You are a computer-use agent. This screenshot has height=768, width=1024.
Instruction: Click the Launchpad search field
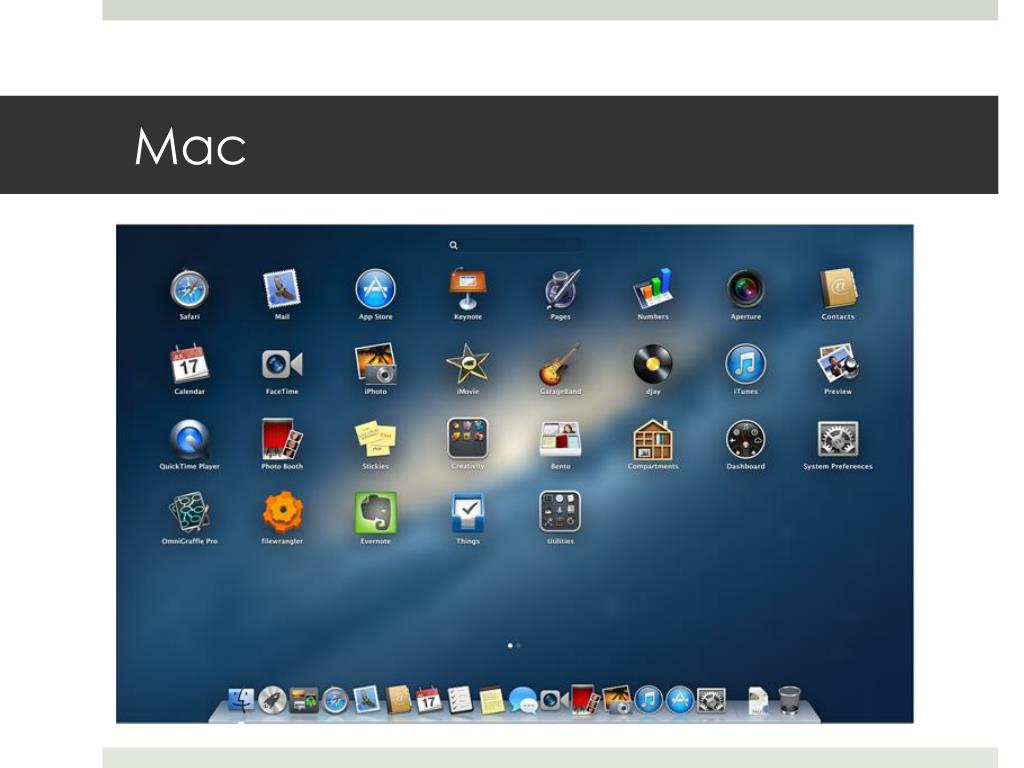point(516,246)
